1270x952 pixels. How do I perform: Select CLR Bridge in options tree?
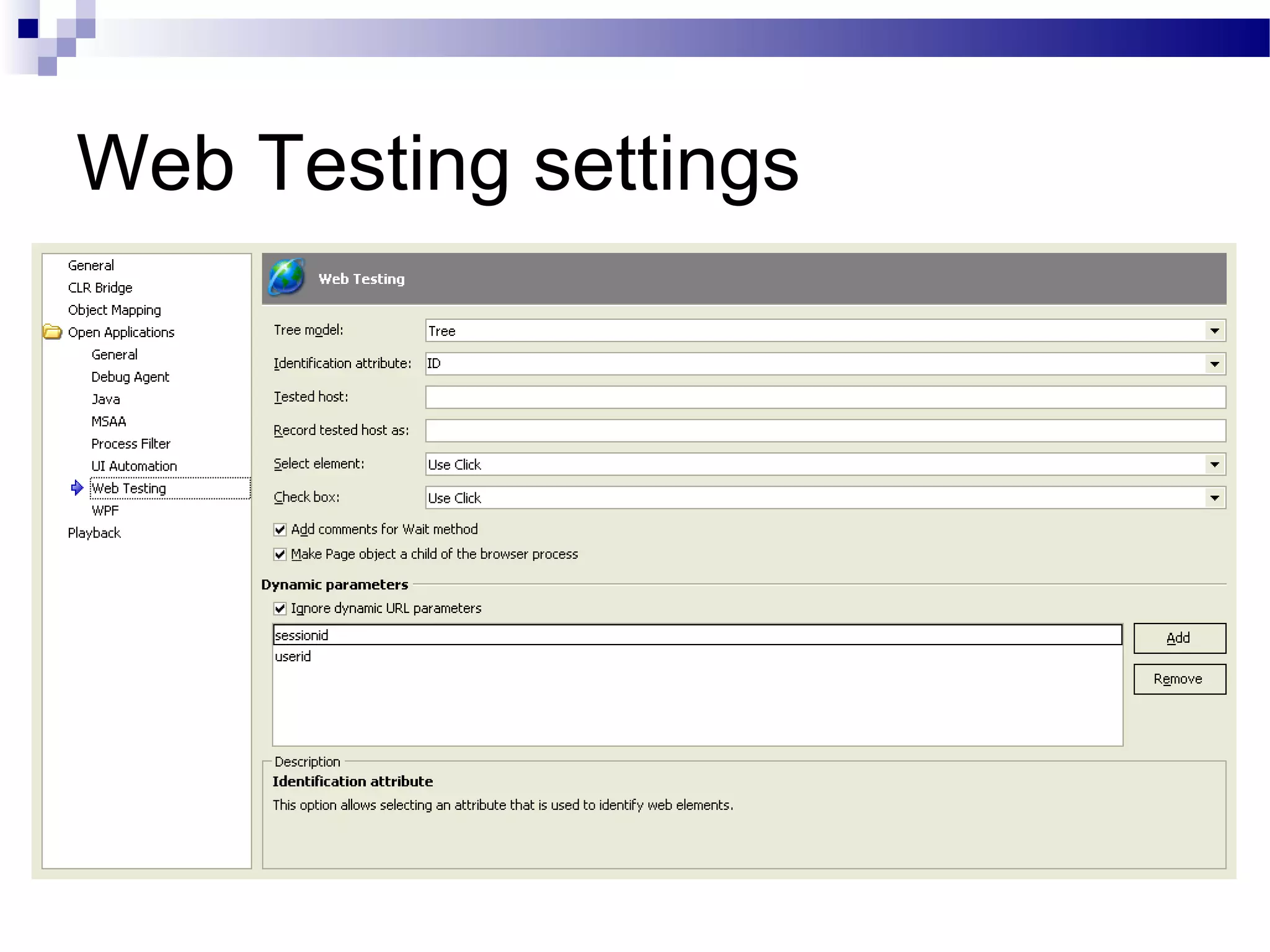tap(100, 288)
